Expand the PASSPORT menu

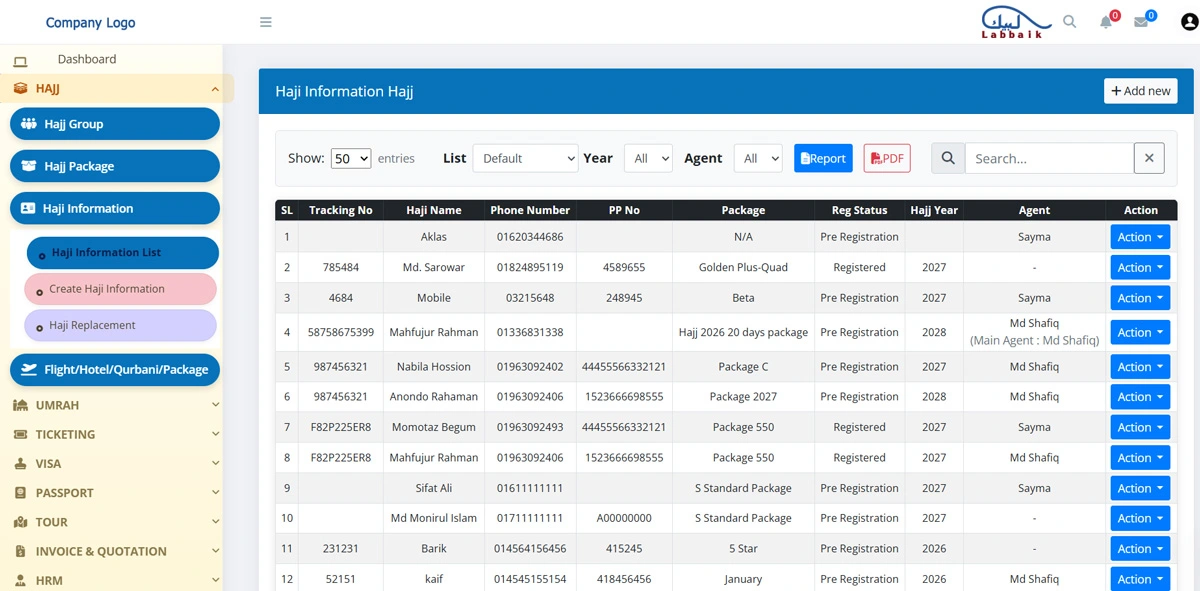116,493
